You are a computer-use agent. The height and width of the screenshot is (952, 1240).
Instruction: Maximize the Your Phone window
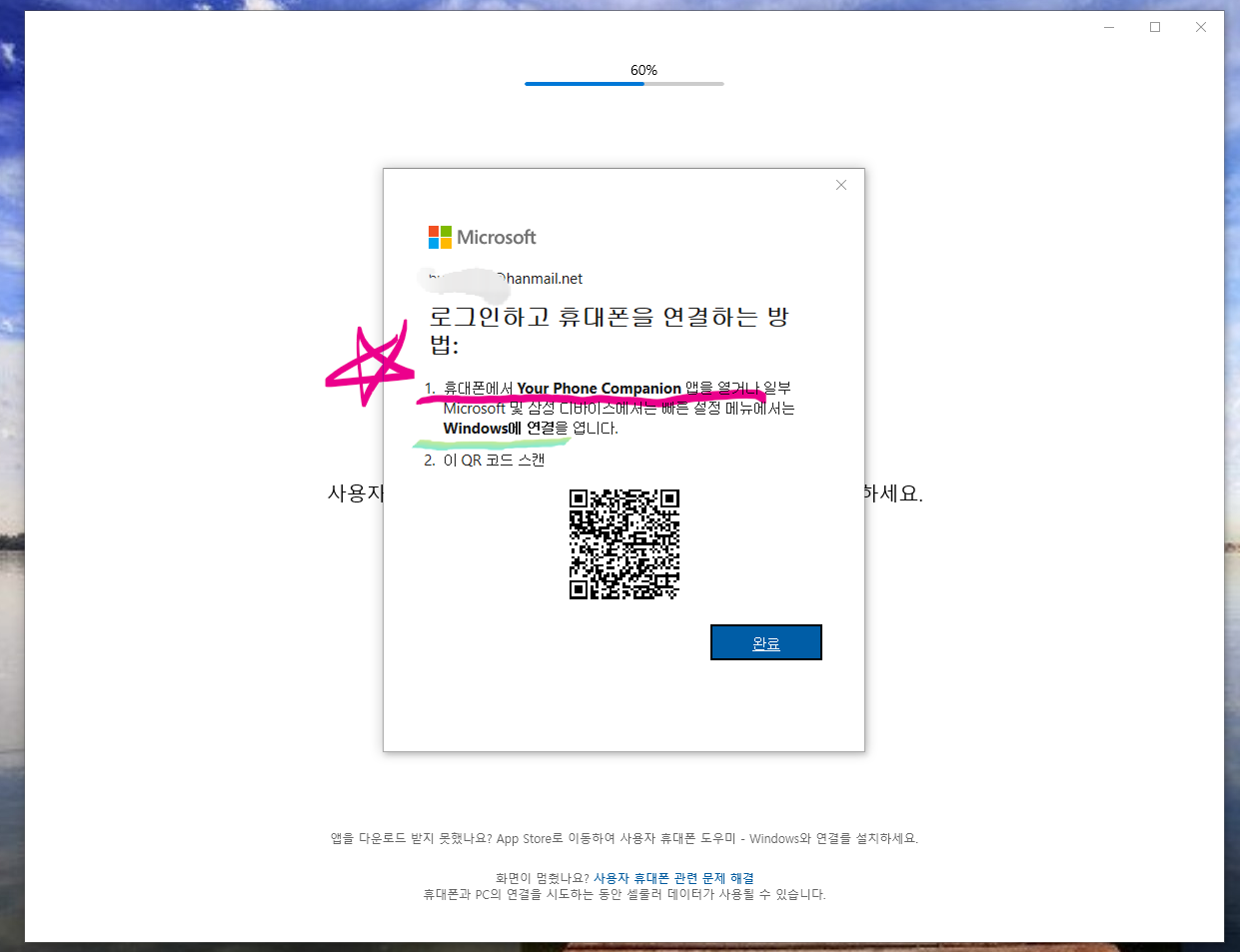[x=1155, y=27]
